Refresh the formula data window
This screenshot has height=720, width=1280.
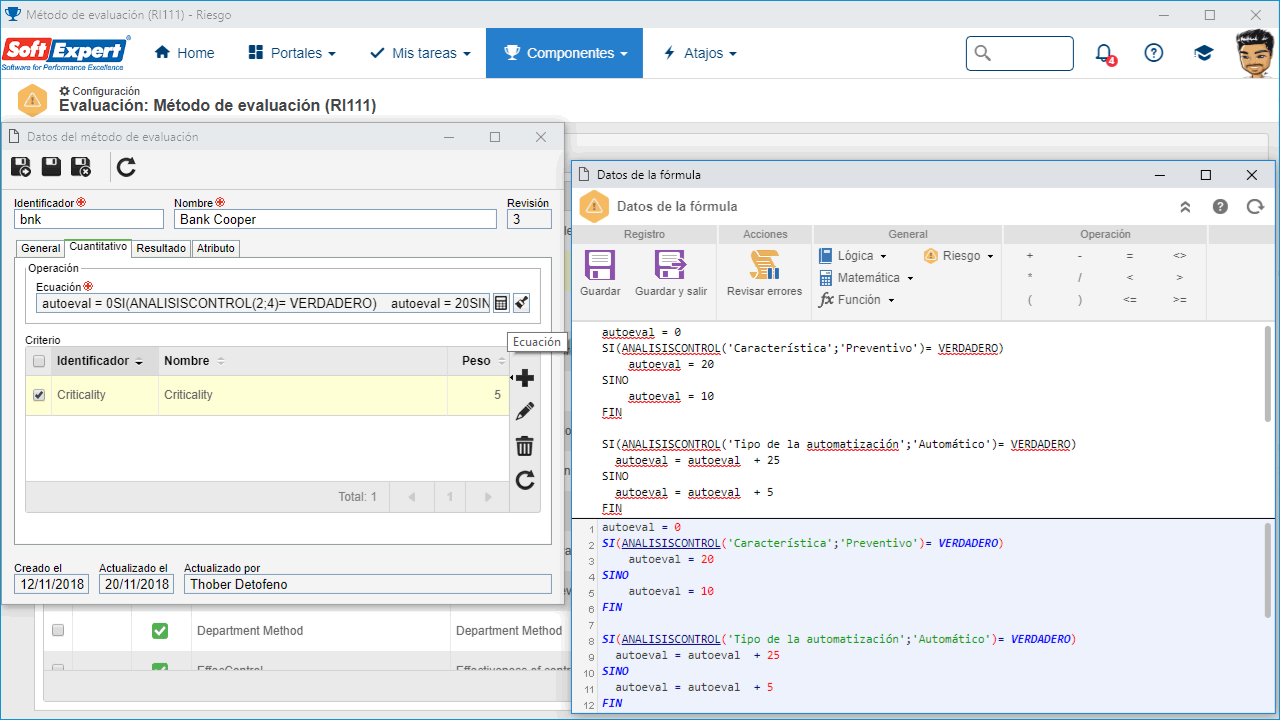pyautogui.click(x=1255, y=207)
